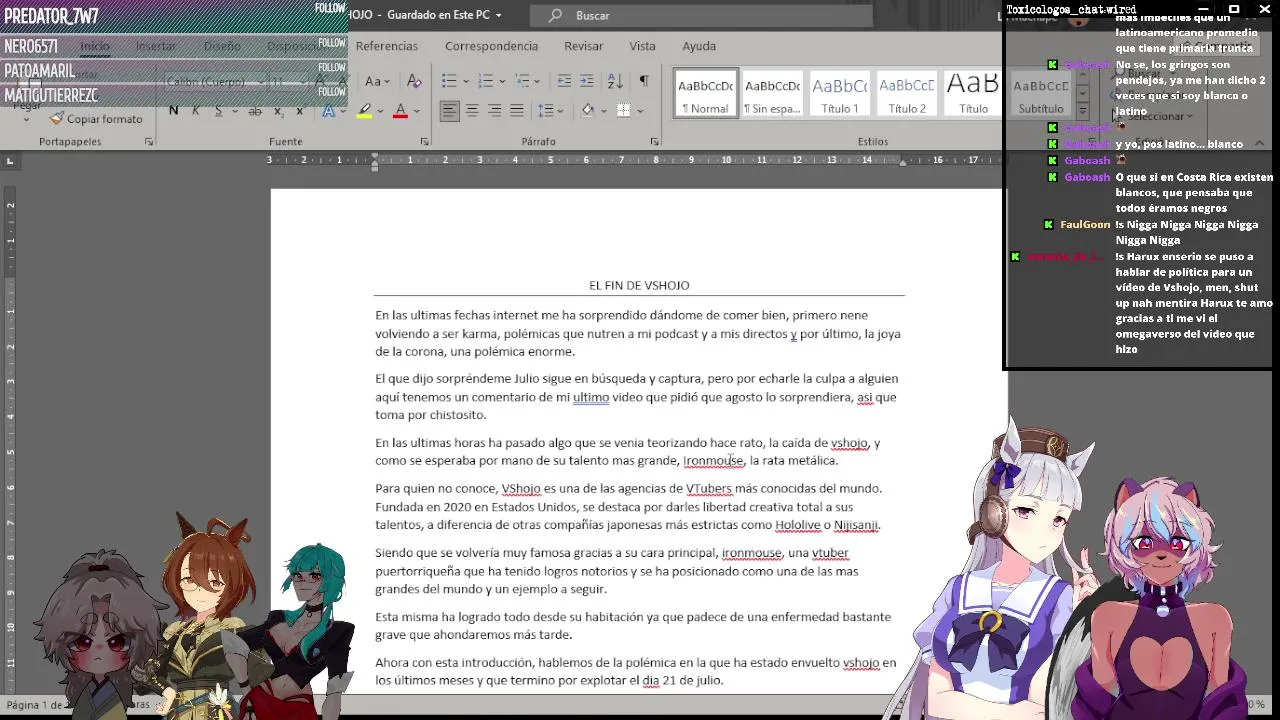Viewport: 1280px width, 720px height.
Task: Clear all formatting with eraser A icon
Action: pyautogui.click(x=414, y=81)
